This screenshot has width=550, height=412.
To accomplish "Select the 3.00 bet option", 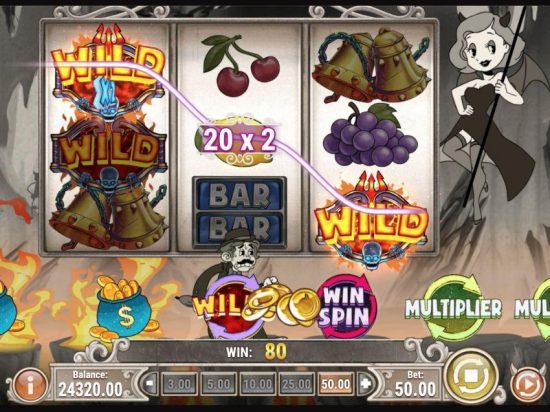I will coord(179,384).
